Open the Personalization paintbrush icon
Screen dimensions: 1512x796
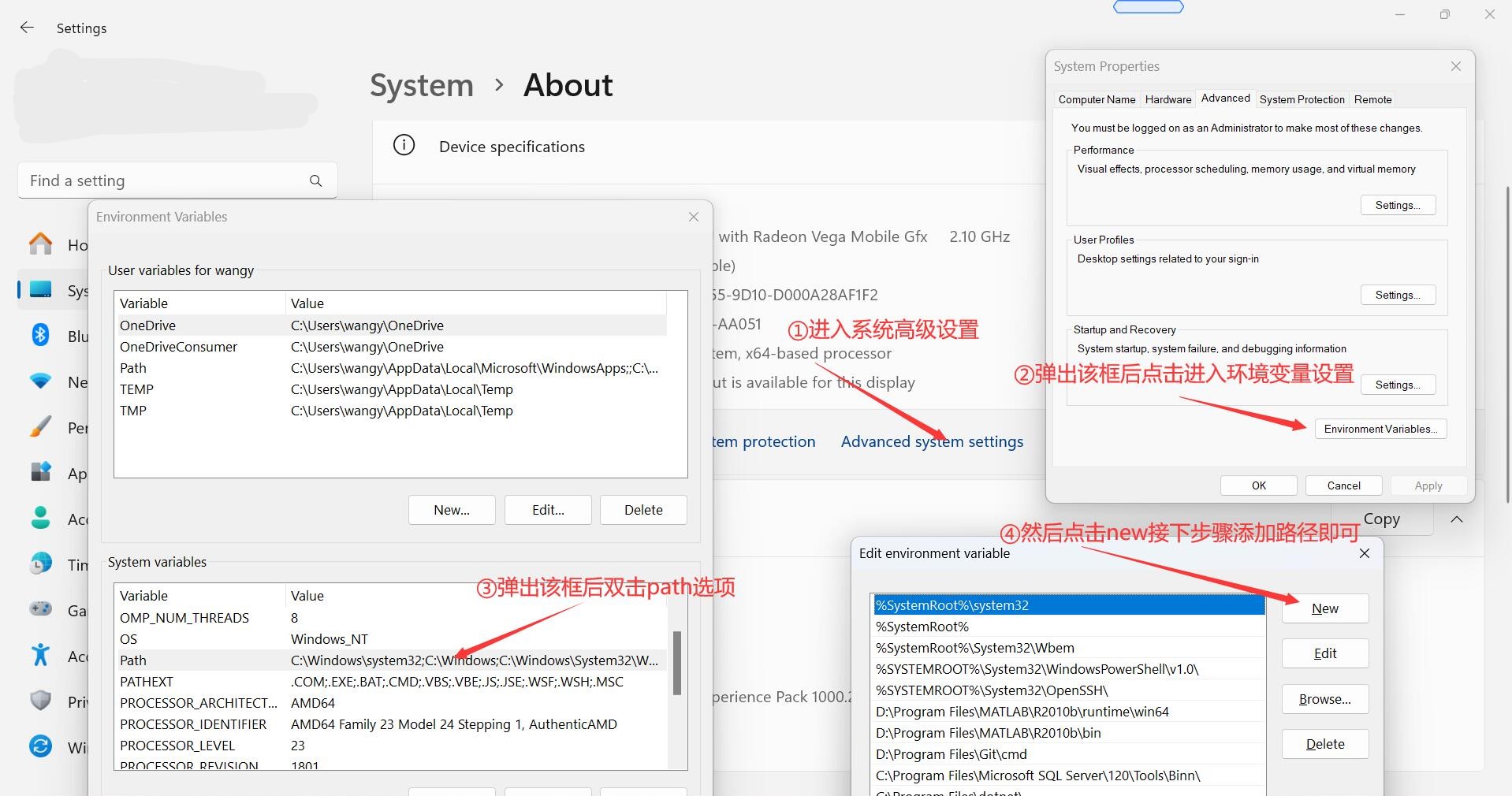40,427
